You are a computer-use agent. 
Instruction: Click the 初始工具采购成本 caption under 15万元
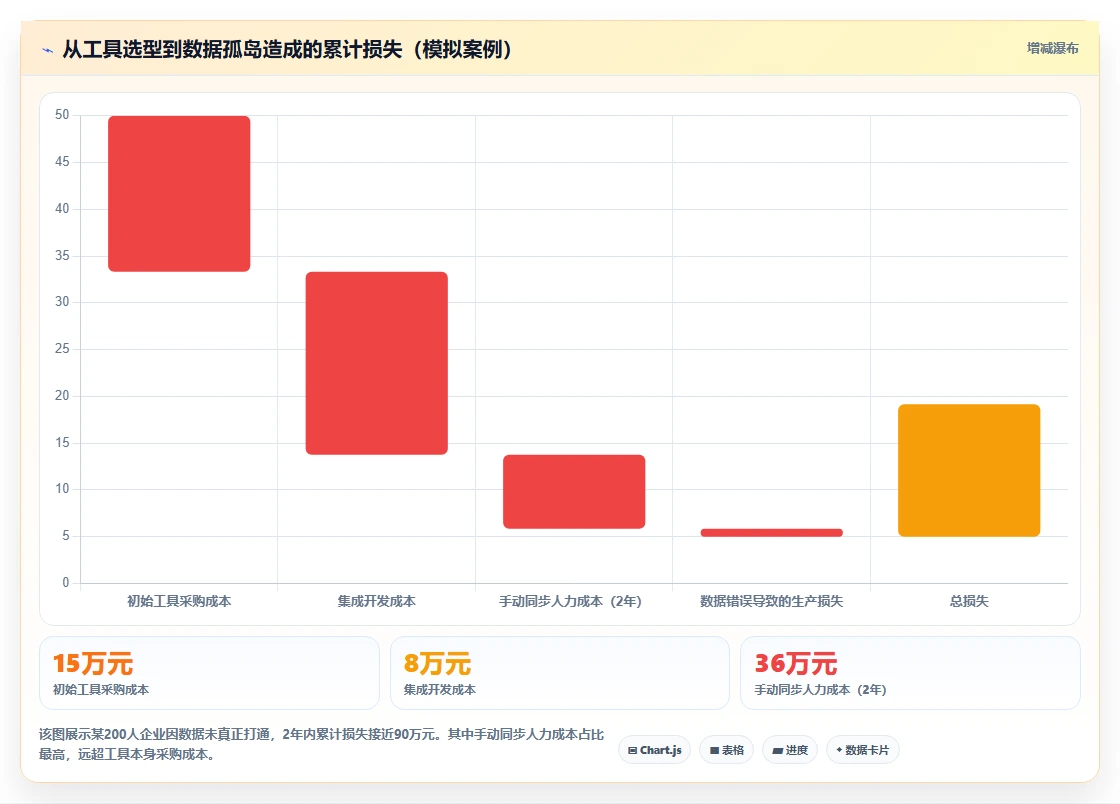pyautogui.click(x=101, y=690)
